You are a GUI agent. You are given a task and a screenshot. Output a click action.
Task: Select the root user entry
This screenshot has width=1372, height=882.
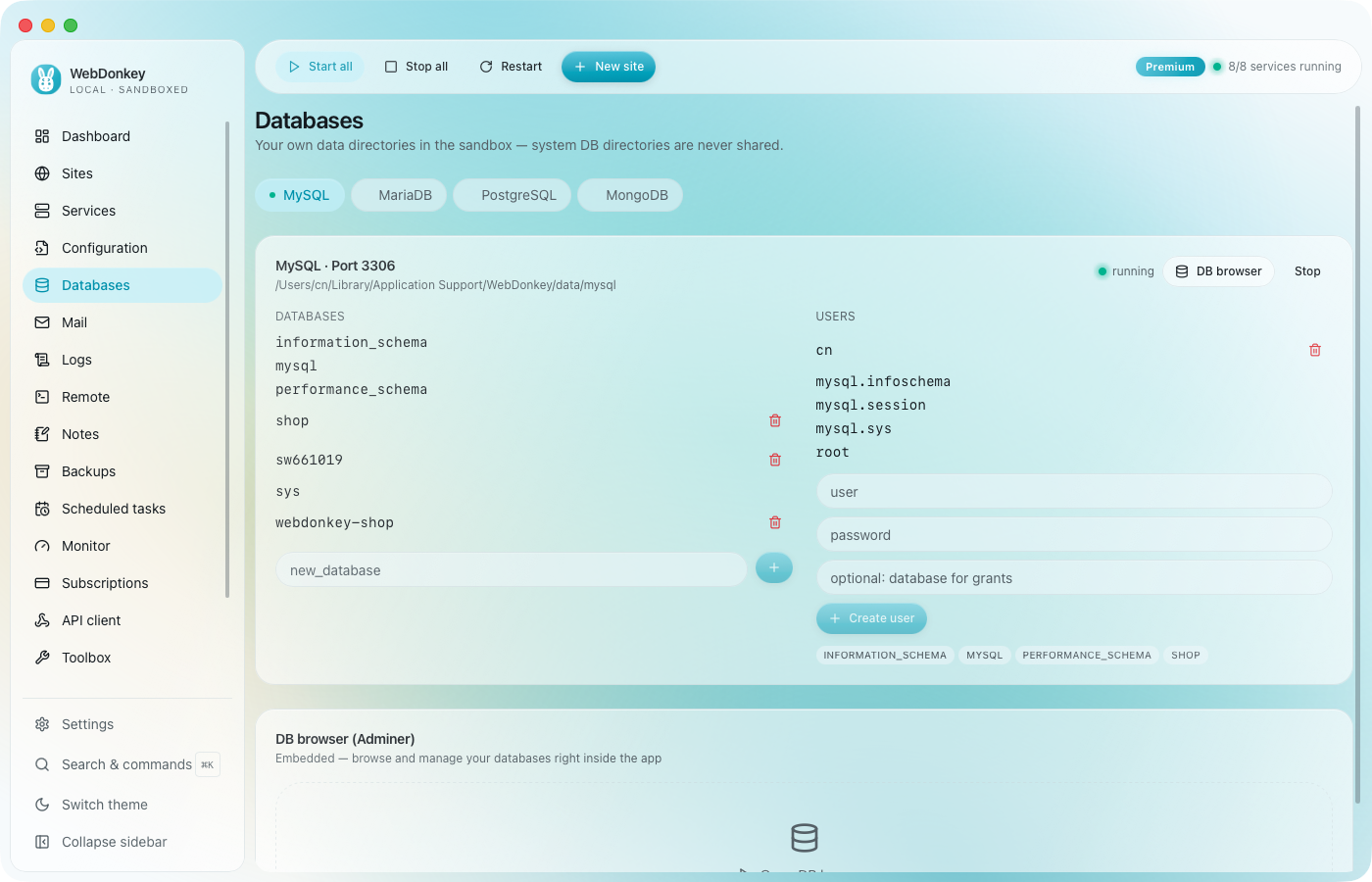tap(833, 452)
